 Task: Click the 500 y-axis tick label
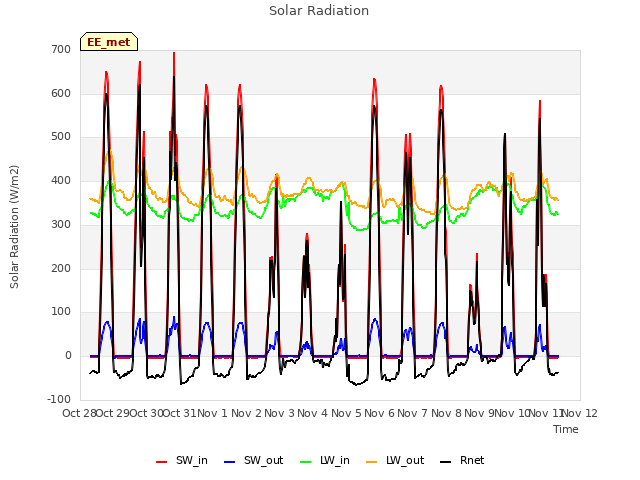(61, 137)
